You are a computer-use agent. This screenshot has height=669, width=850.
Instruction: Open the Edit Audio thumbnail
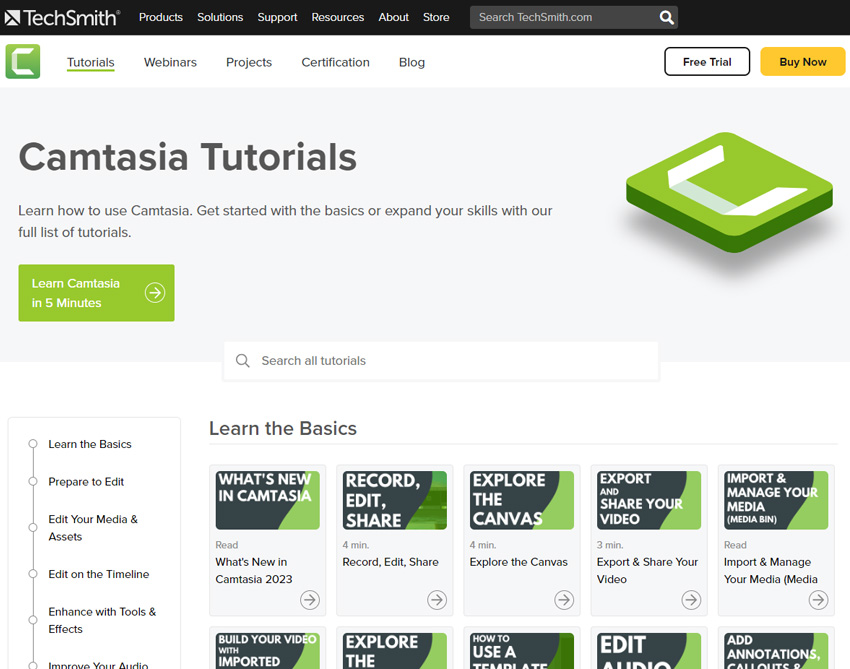coord(649,651)
